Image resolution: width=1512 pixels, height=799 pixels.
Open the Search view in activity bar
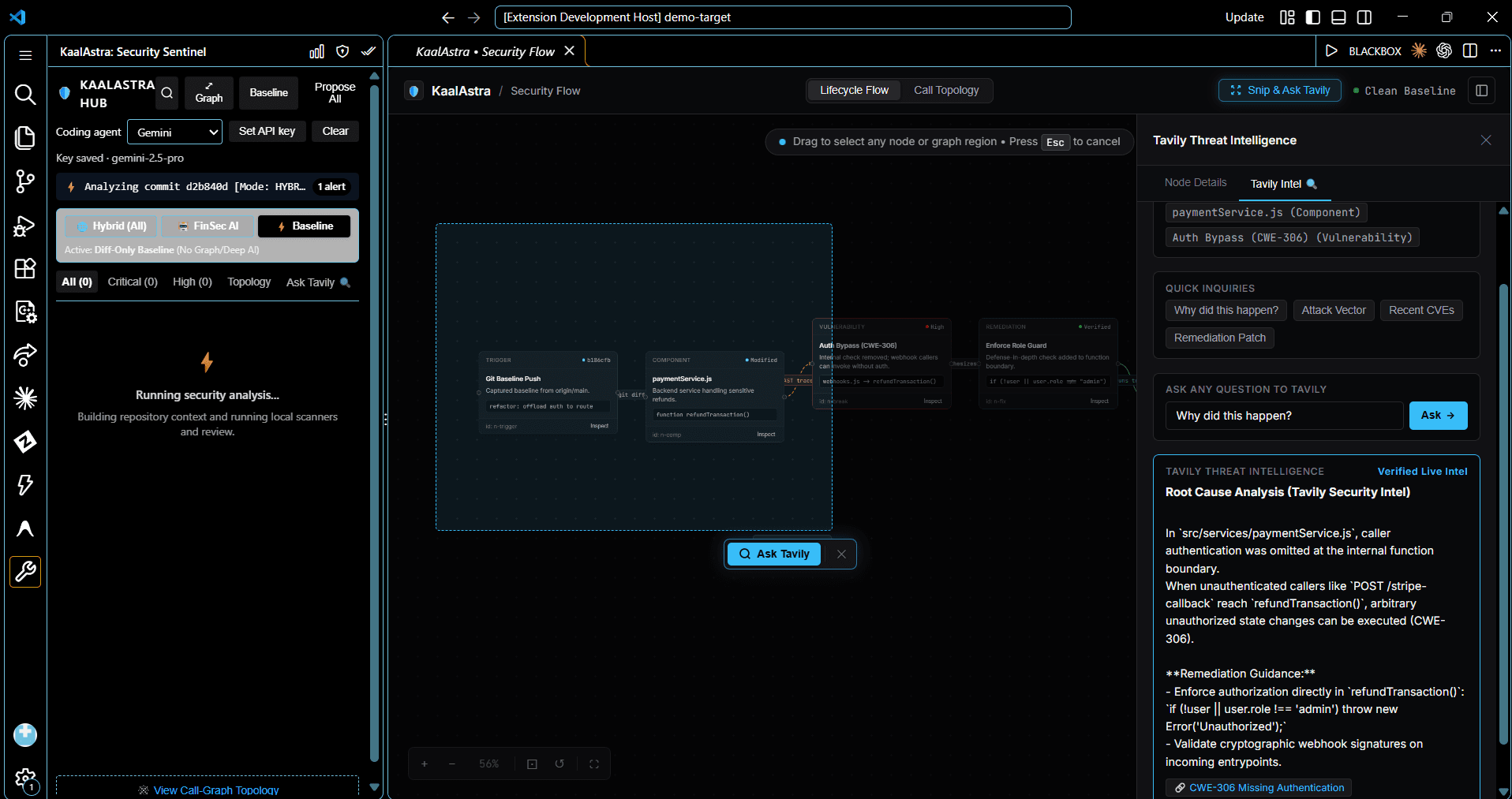(x=25, y=95)
